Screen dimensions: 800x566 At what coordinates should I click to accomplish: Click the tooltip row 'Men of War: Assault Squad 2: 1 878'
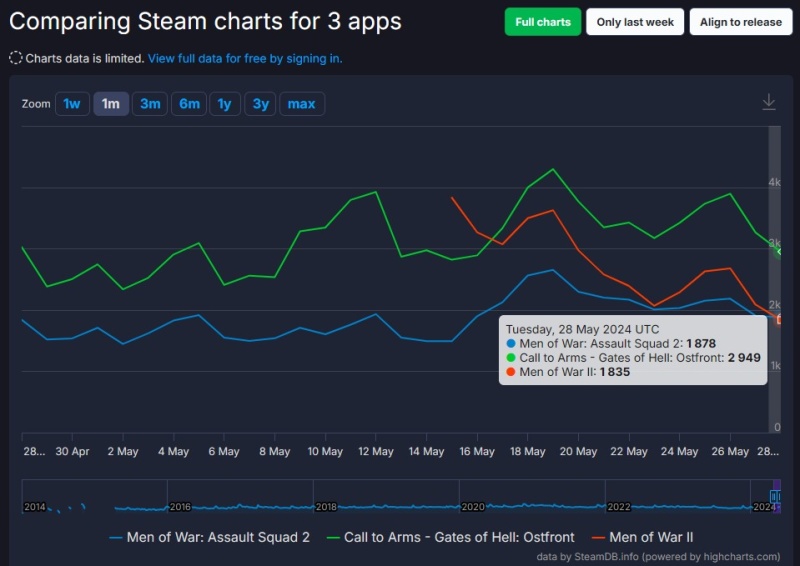click(x=611, y=343)
